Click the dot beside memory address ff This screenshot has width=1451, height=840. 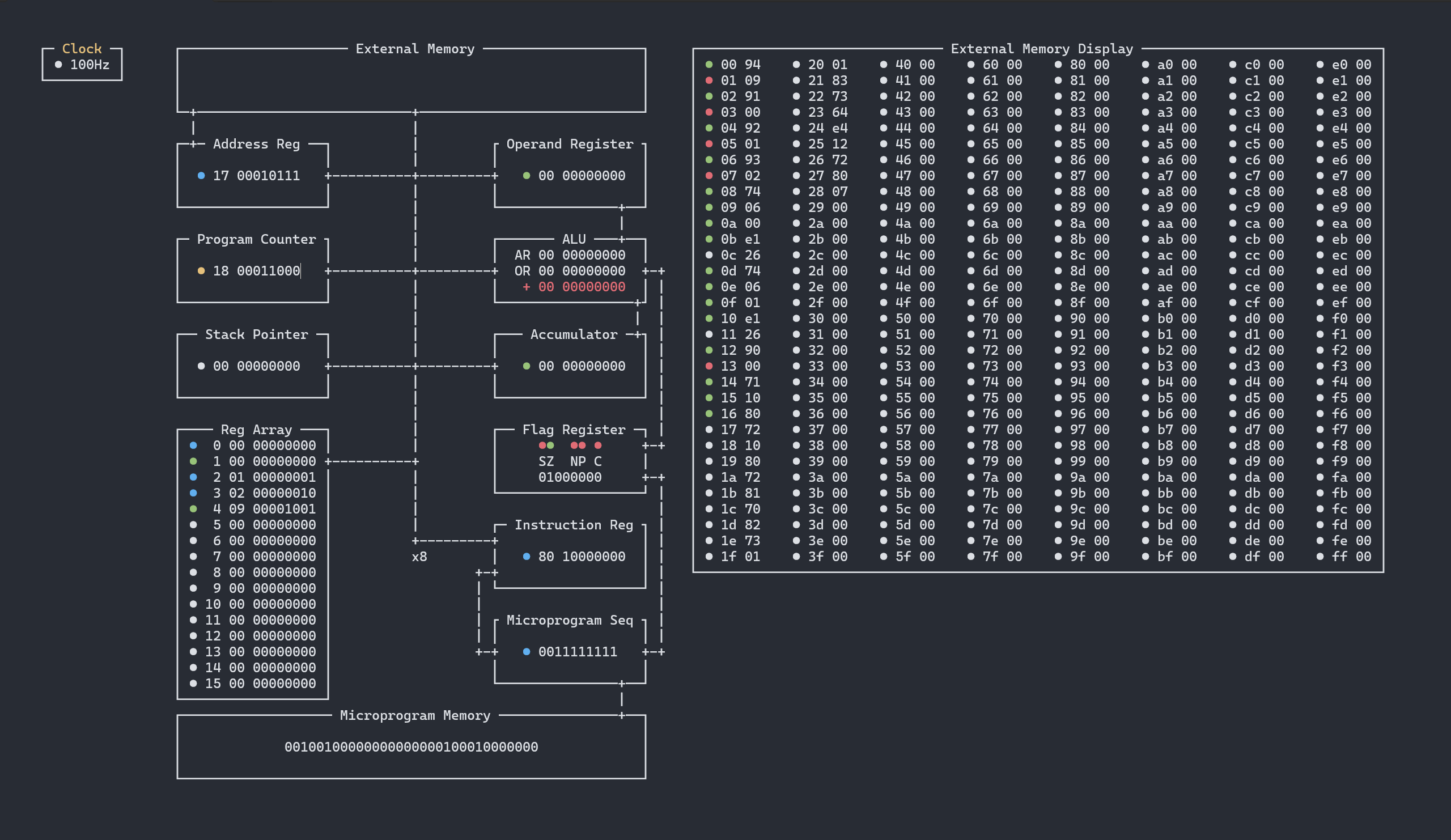click(1320, 557)
